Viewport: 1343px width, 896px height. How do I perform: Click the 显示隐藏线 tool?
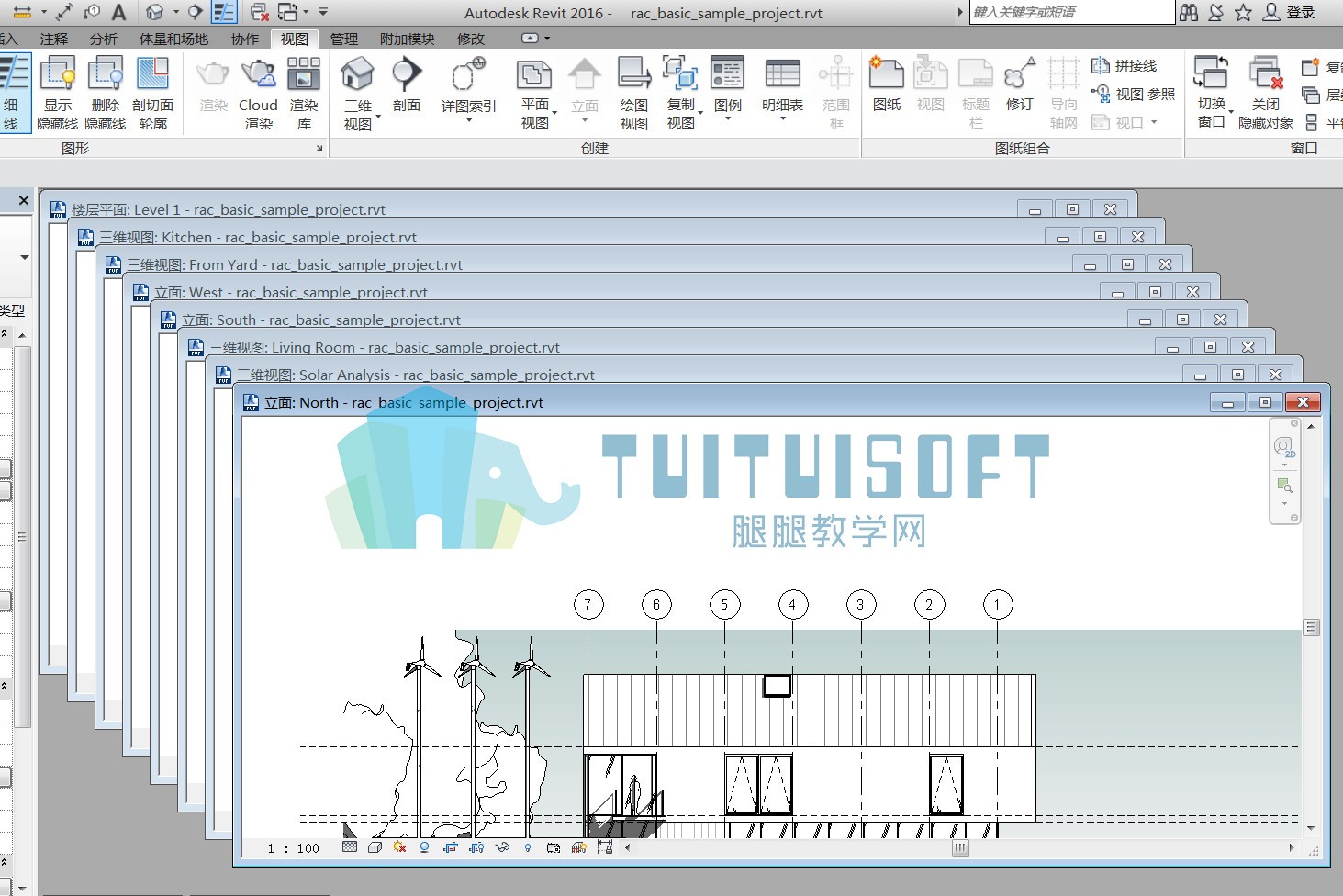pos(57,93)
